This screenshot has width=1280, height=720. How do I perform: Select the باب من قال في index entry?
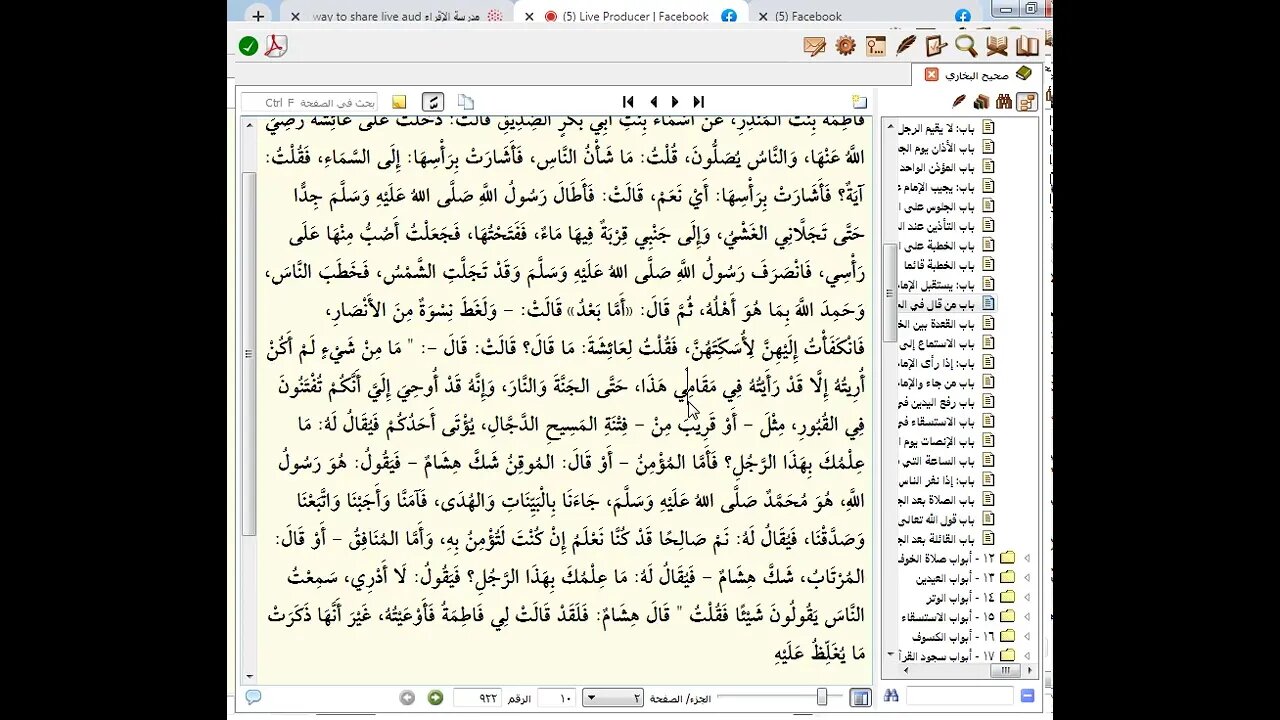pos(946,304)
